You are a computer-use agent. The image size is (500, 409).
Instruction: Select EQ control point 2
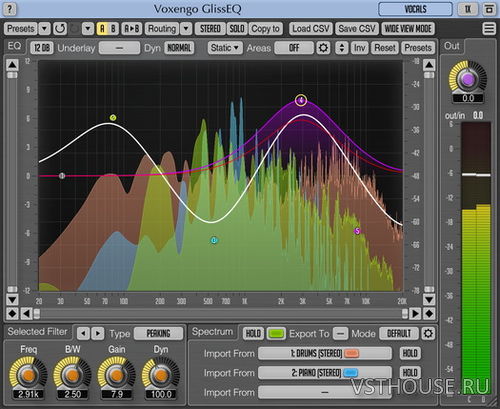[x=113, y=117]
